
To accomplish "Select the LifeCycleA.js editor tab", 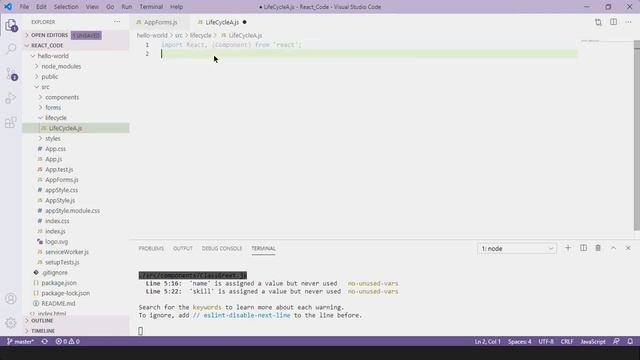I will pos(222,22).
